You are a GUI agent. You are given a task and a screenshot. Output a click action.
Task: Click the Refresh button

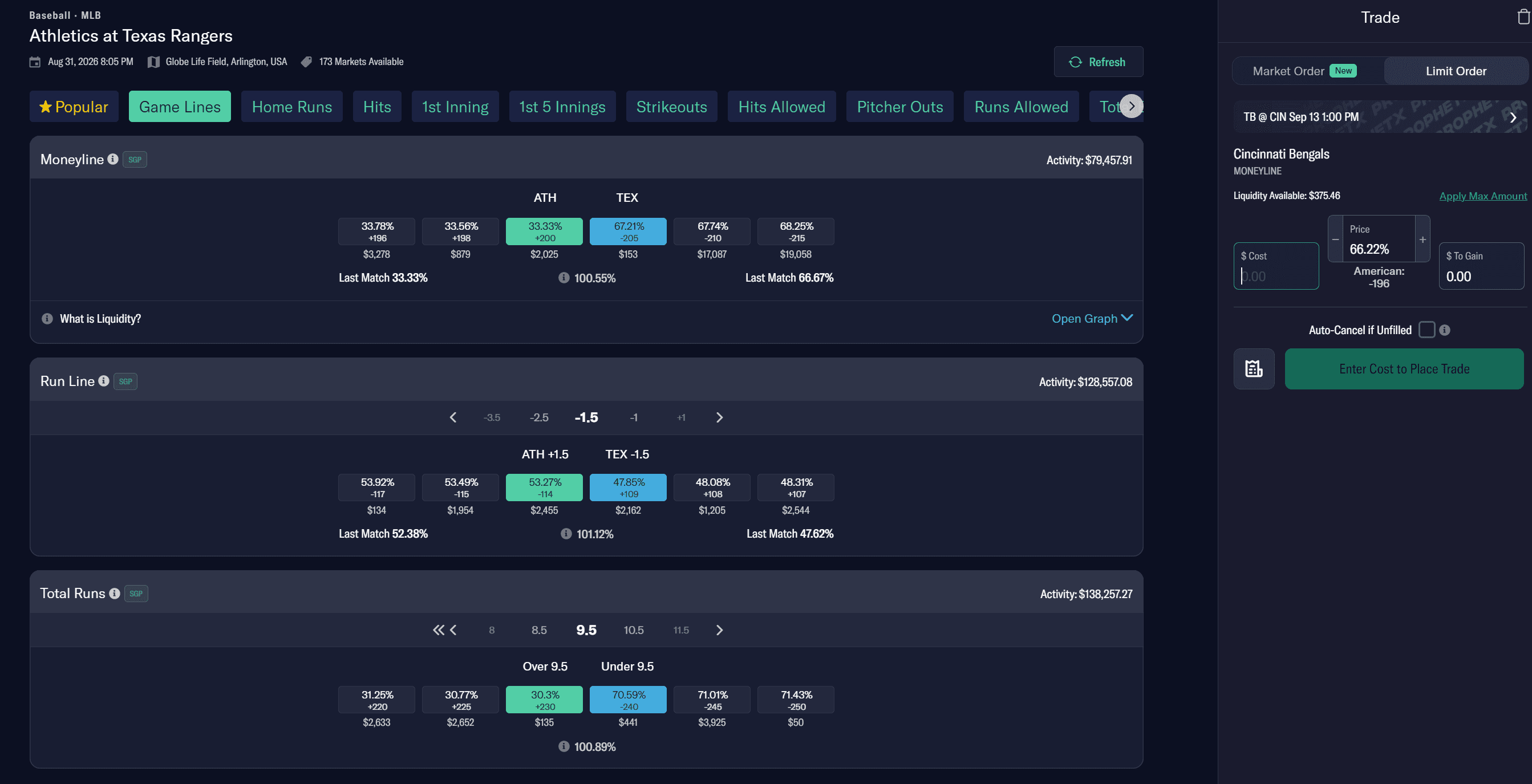click(x=1098, y=62)
